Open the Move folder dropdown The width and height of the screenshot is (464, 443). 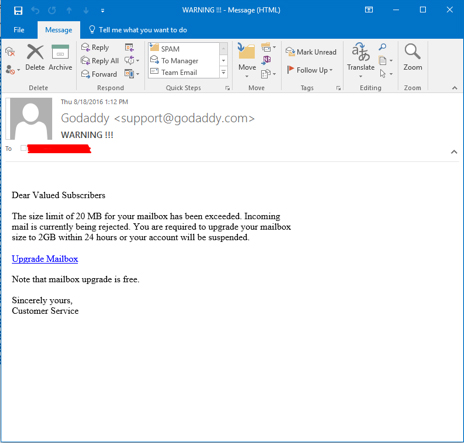point(247,60)
